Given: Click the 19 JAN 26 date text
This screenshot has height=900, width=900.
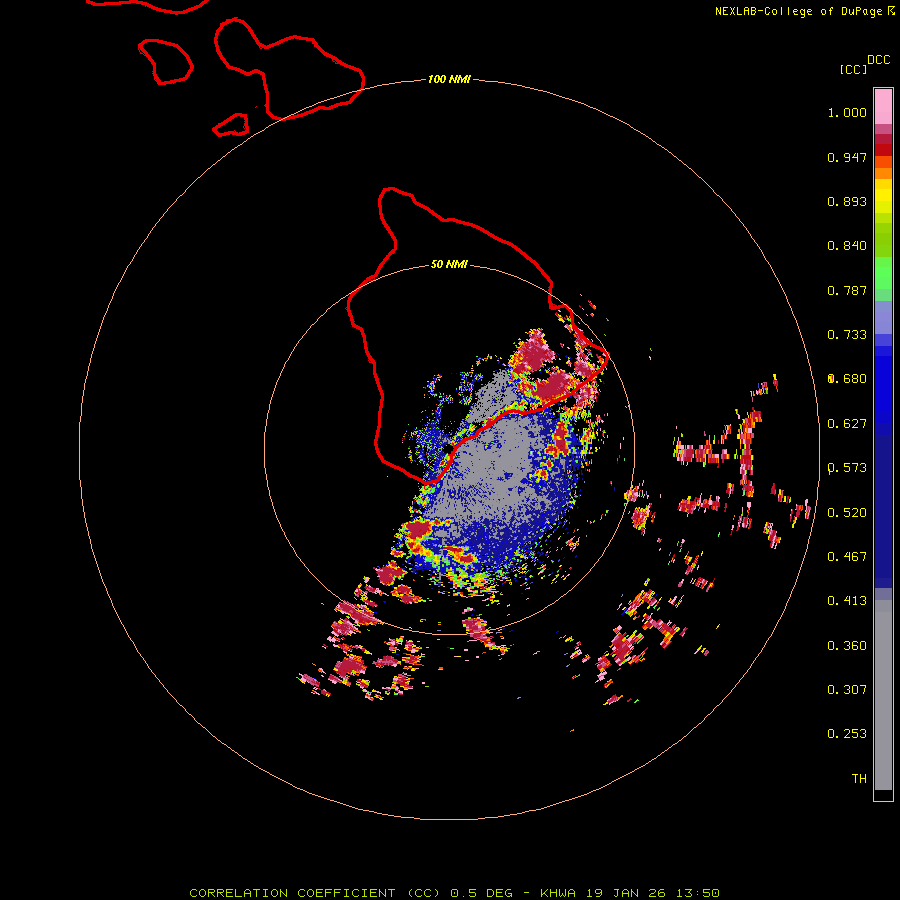Looking at the screenshot, I should point(624,893).
